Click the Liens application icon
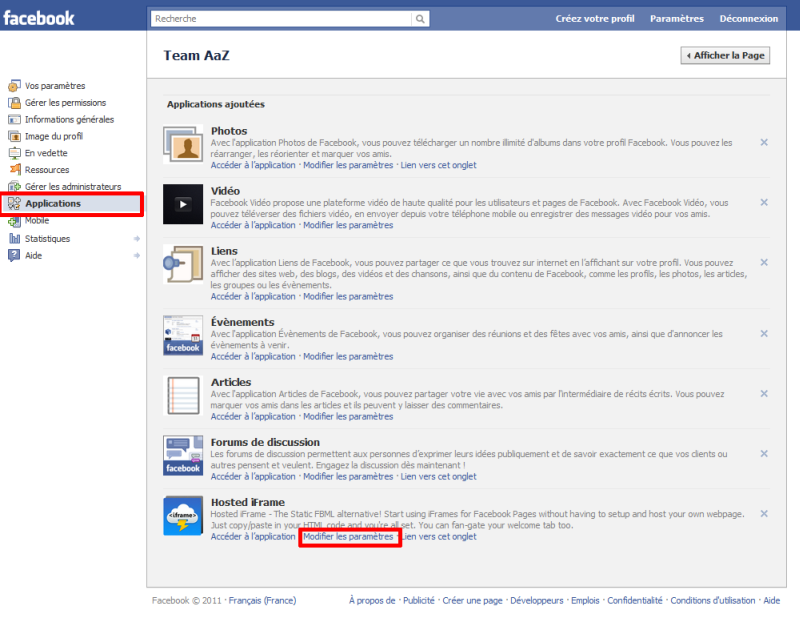The image size is (800, 618). coord(183,264)
